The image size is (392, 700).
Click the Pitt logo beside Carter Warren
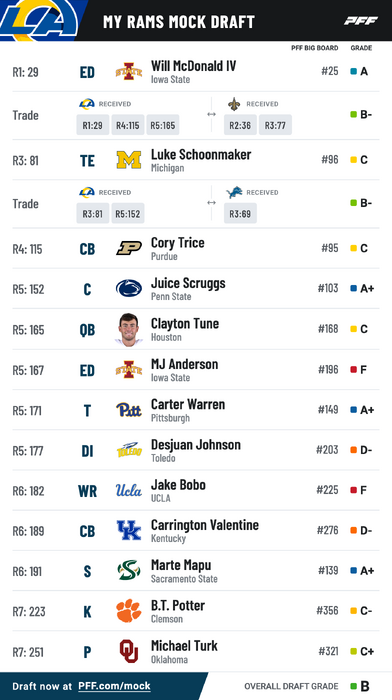coord(129,410)
